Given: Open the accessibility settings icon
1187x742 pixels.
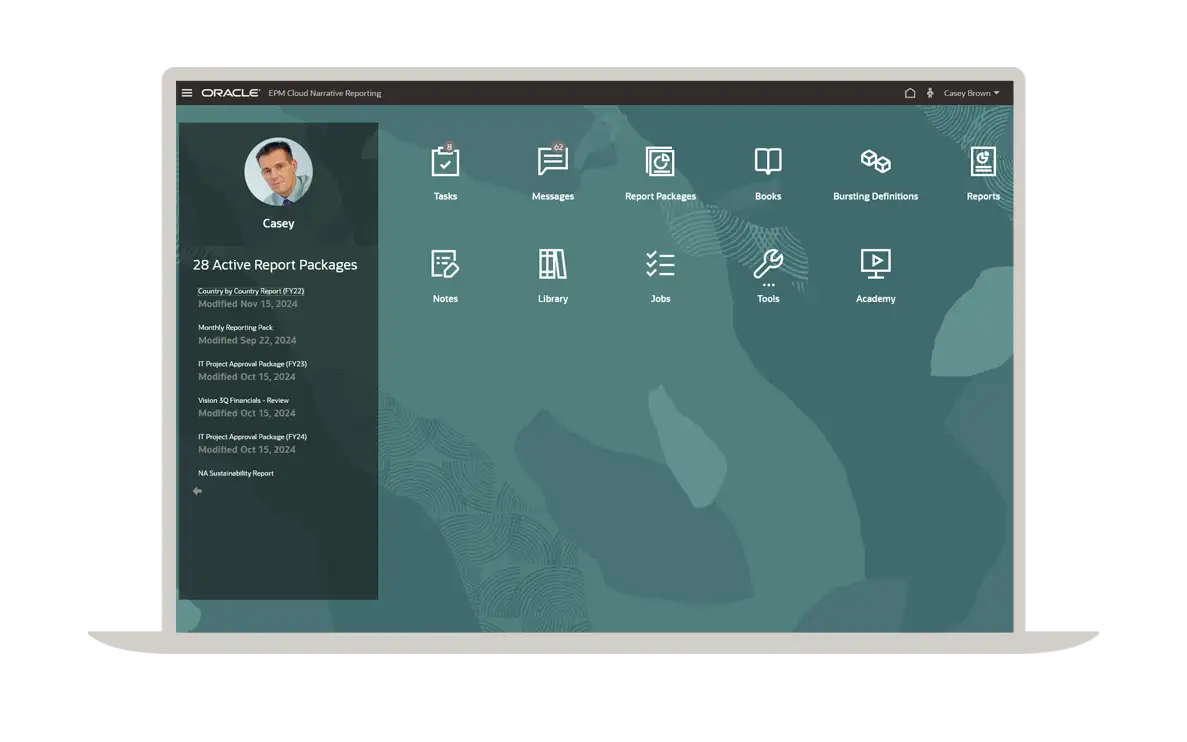Looking at the screenshot, I should click(930, 93).
